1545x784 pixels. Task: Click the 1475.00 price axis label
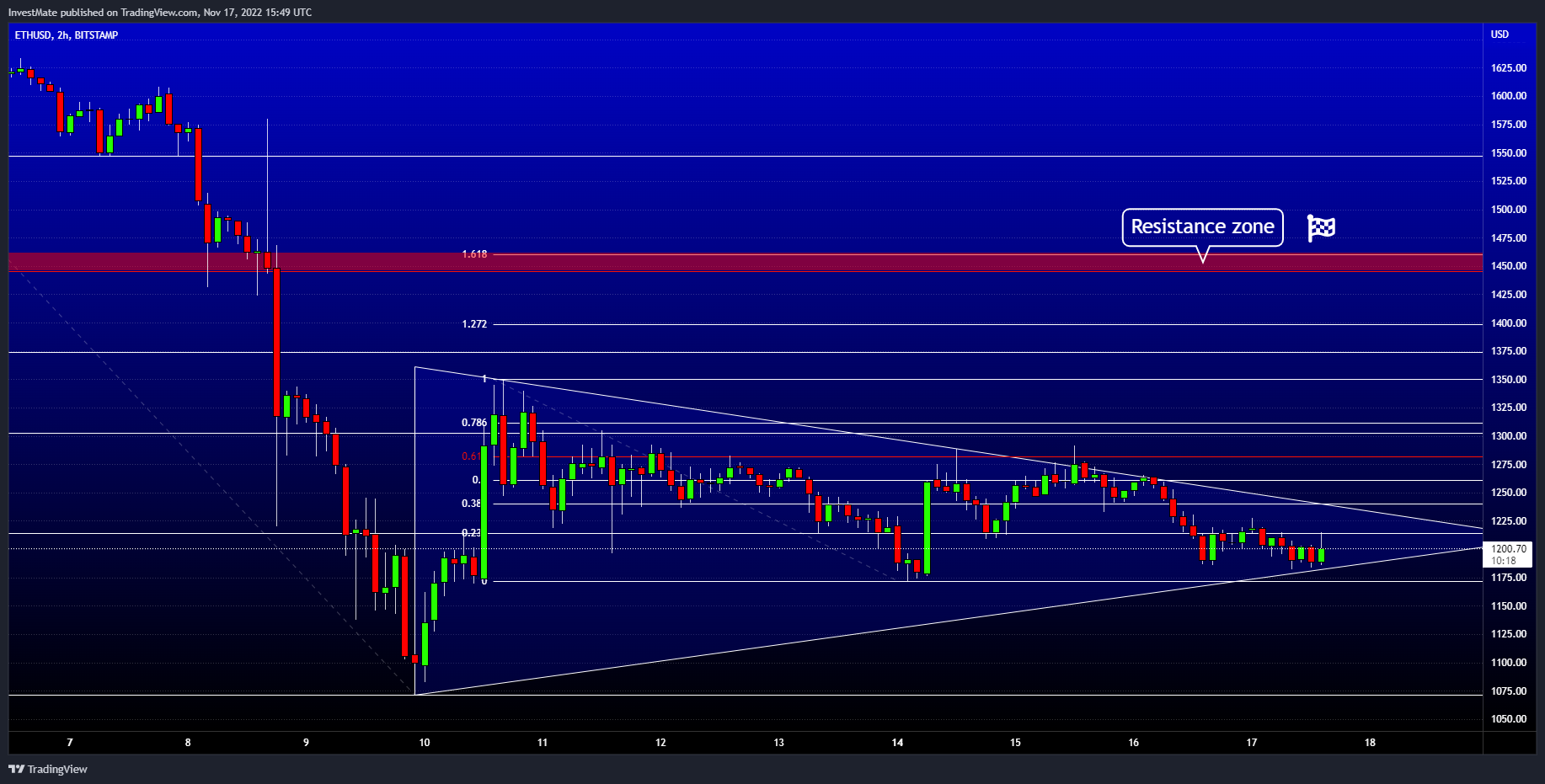point(1508,238)
